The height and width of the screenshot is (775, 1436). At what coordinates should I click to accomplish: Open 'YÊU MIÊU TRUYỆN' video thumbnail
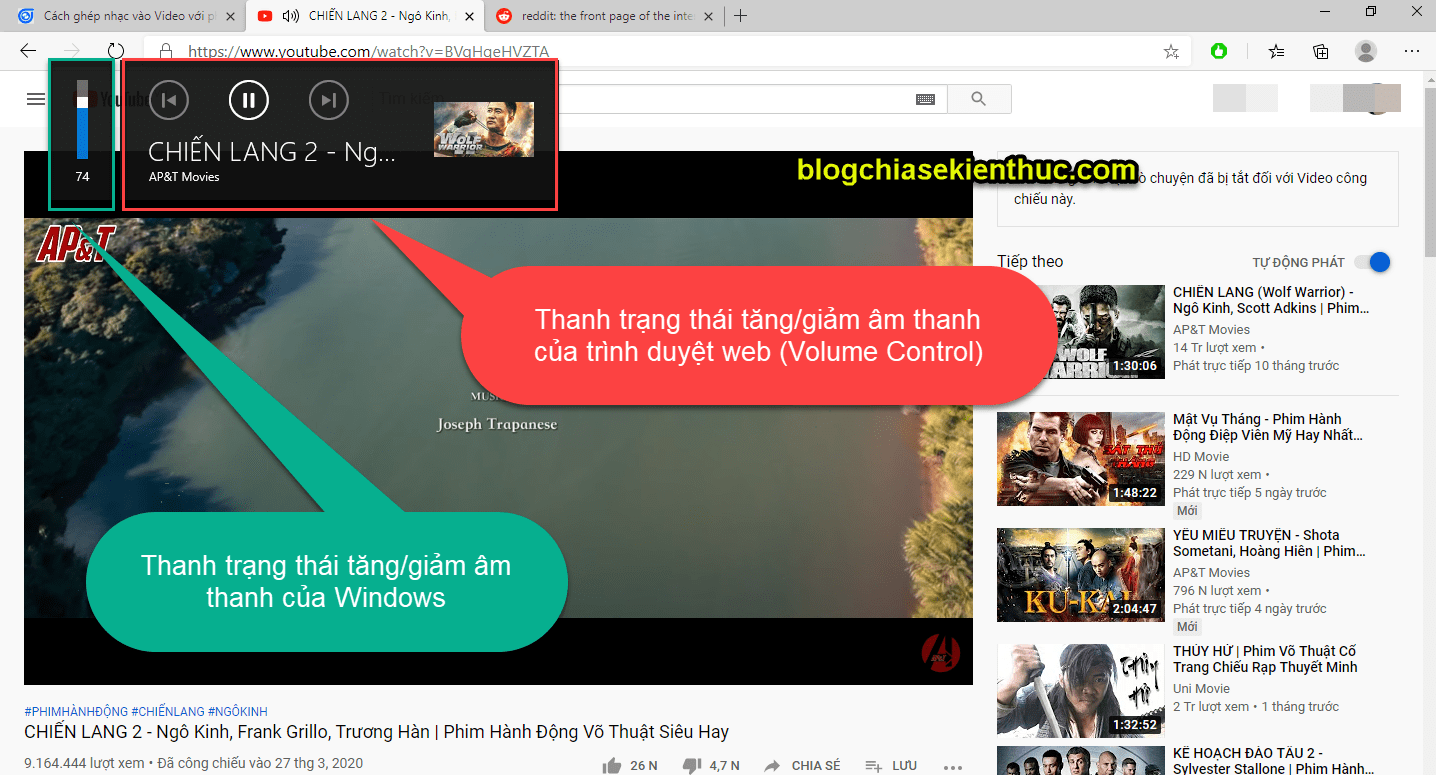[x=1081, y=575]
